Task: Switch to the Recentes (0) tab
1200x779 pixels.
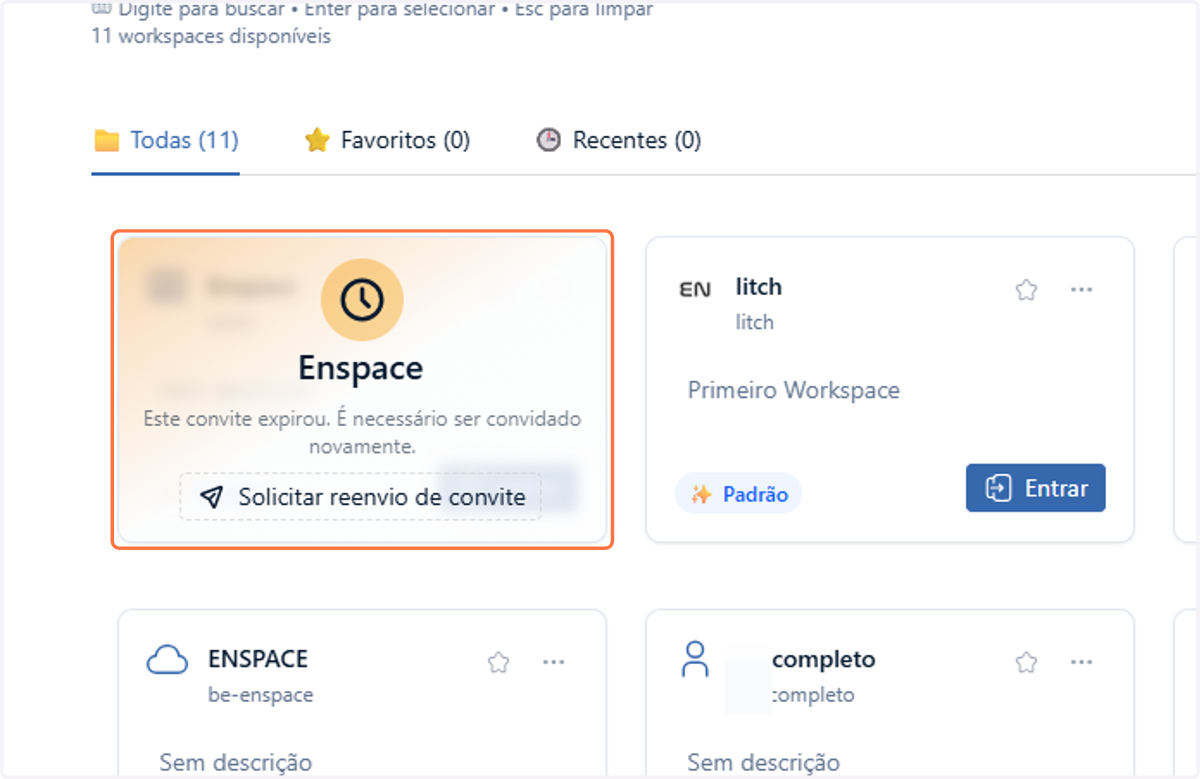Action: point(619,140)
